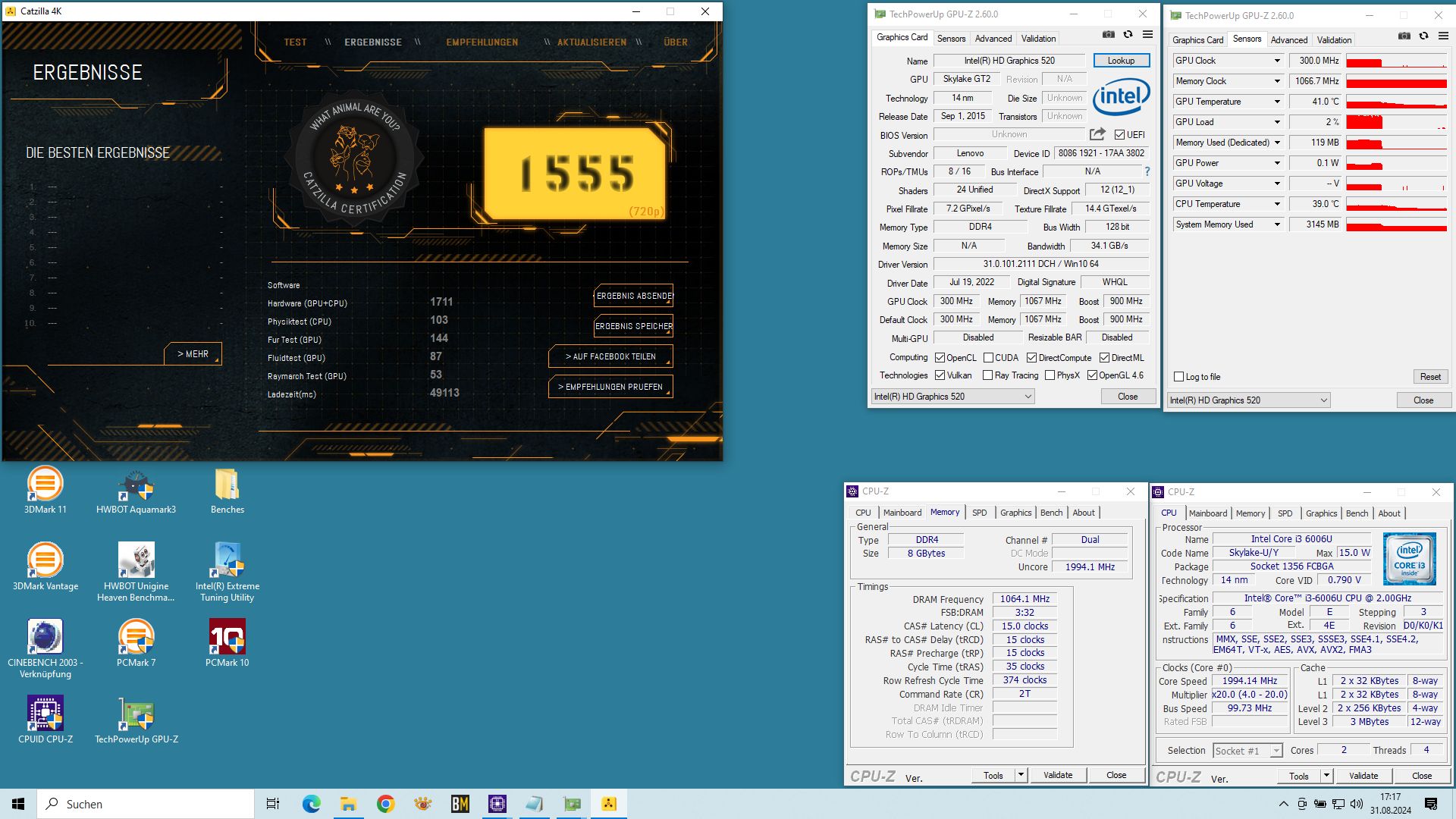The height and width of the screenshot is (819, 1456).
Task: Open Socket #1 selection dropdown in CPU-Z
Action: click(x=1247, y=751)
